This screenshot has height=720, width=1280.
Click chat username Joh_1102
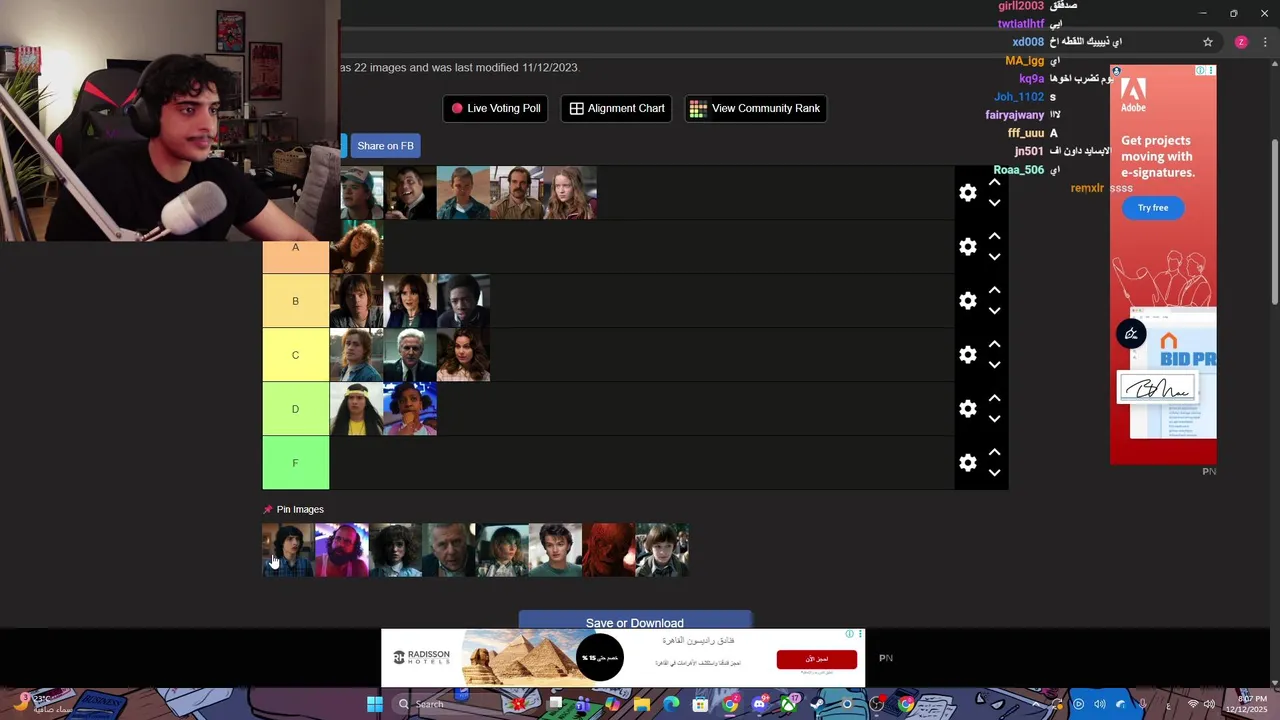tap(1019, 97)
